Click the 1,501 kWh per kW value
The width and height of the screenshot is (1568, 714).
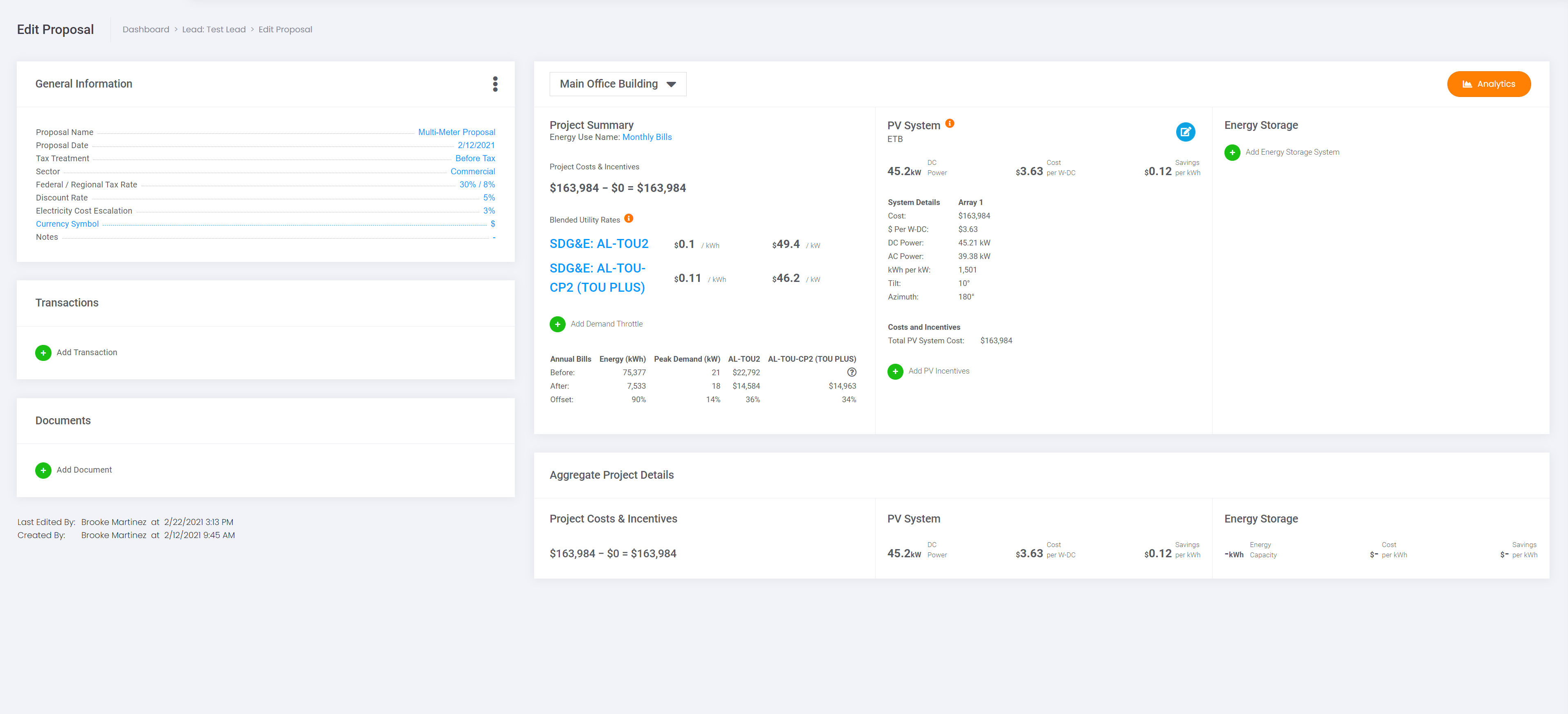pos(967,270)
